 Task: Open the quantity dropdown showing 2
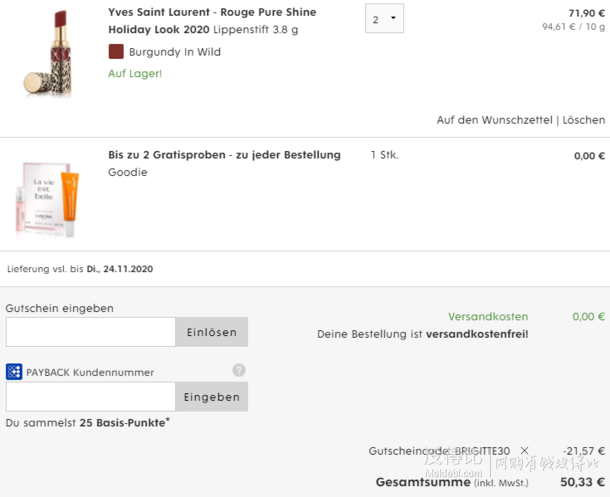pyautogui.click(x=384, y=19)
